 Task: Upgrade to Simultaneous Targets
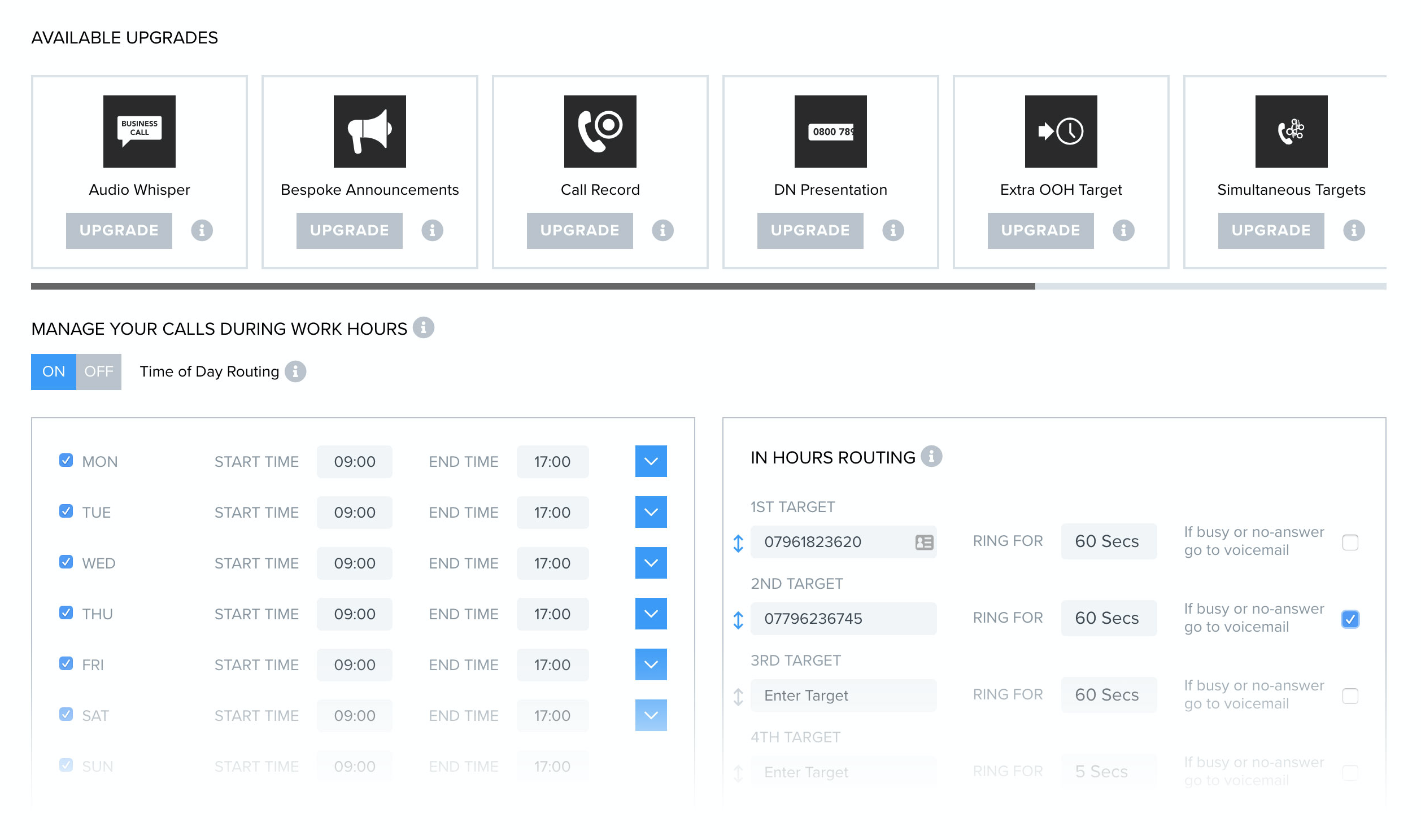pyautogui.click(x=1271, y=231)
